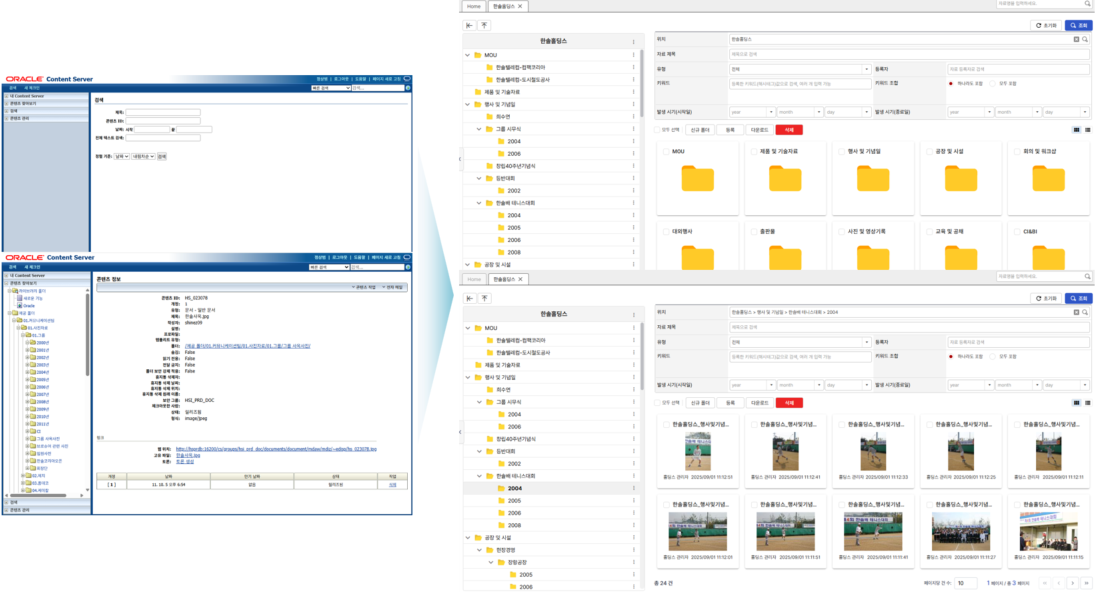Open the 한솔사옥.jpg link in content info
Screen dimensions: 1095x592
[188, 454]
